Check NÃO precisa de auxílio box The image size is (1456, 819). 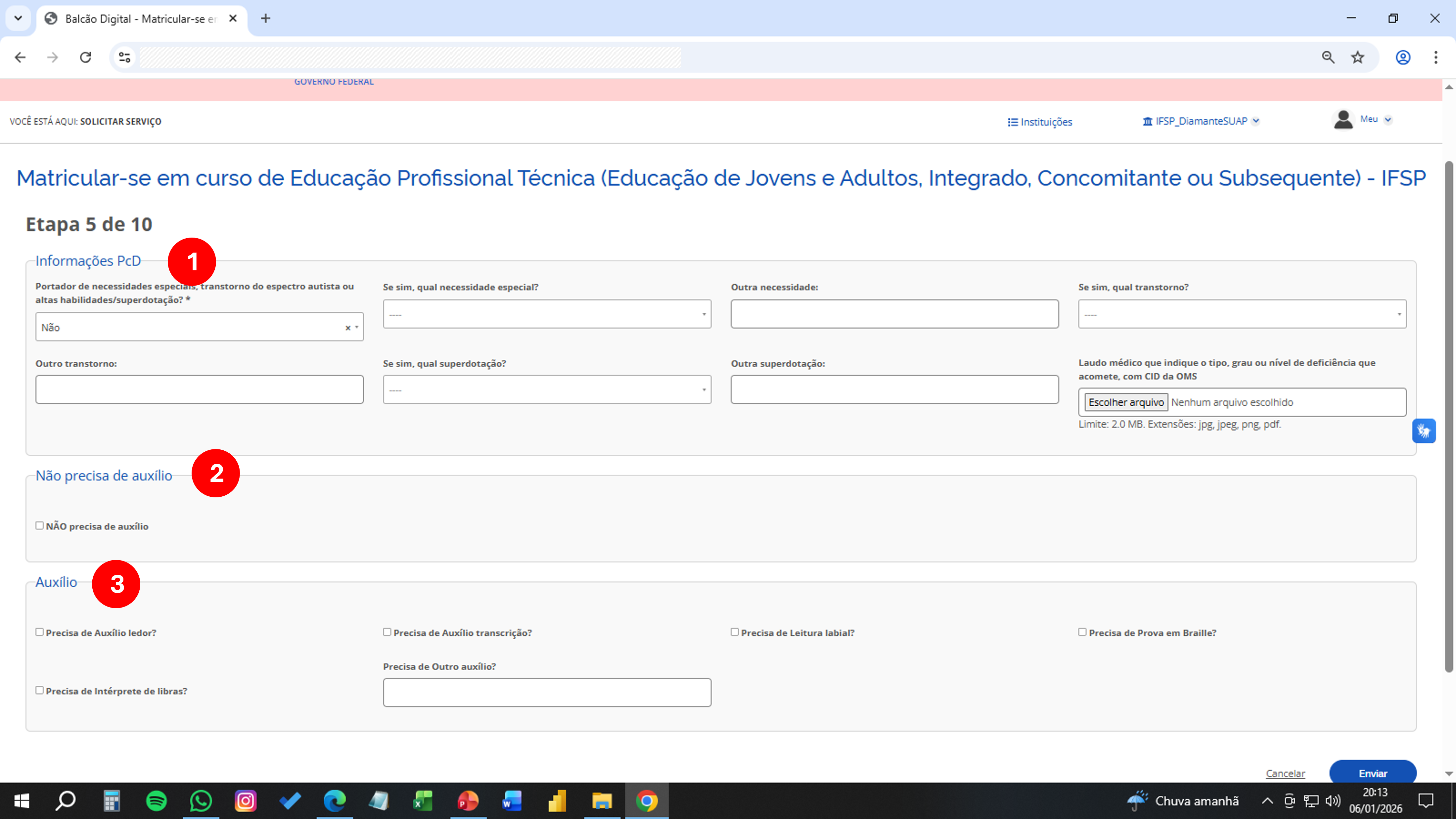point(40,526)
